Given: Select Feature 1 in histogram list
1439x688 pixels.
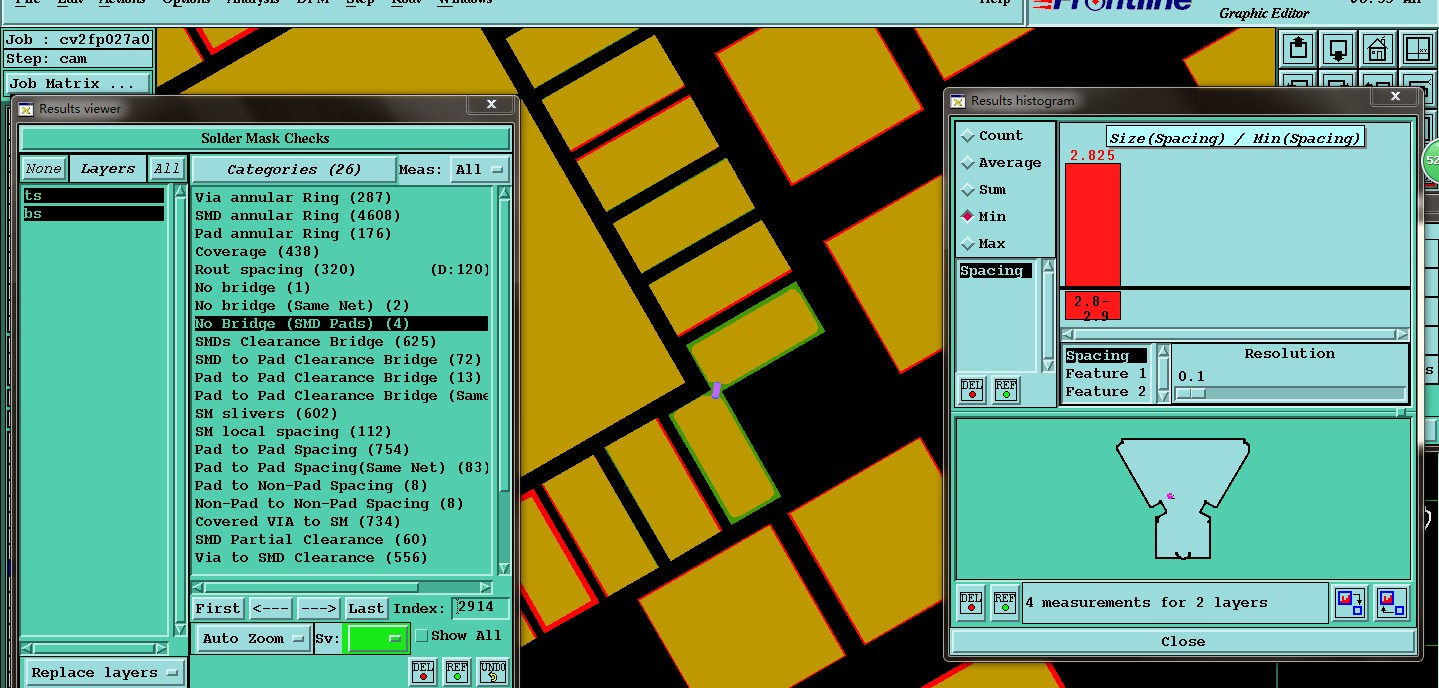Looking at the screenshot, I should (1106, 374).
